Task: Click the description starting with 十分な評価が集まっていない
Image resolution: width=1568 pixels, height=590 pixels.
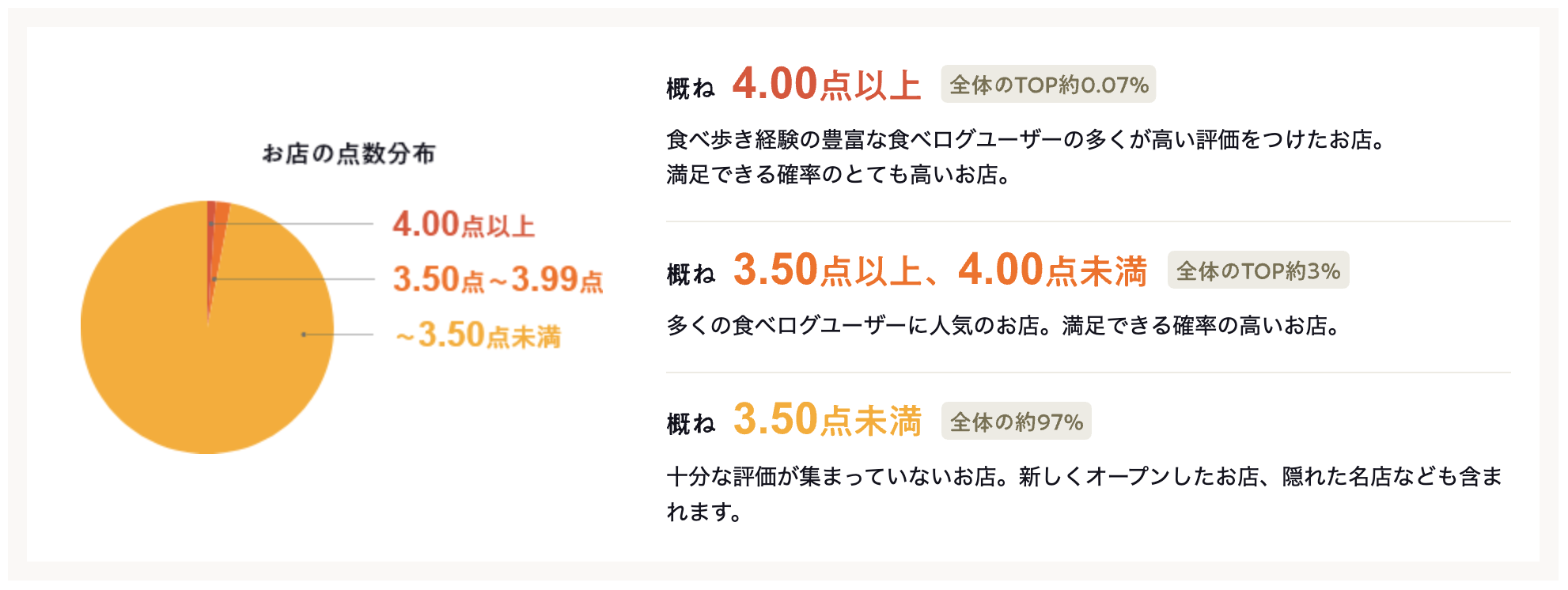Action: [x=1084, y=477]
